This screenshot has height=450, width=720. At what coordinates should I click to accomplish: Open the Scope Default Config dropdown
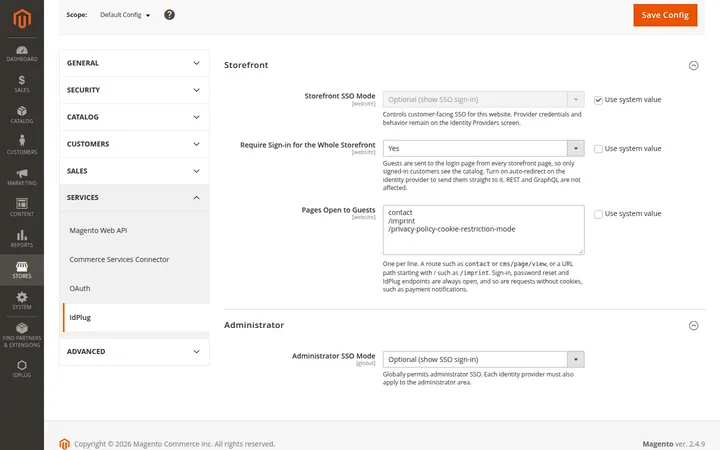point(125,15)
